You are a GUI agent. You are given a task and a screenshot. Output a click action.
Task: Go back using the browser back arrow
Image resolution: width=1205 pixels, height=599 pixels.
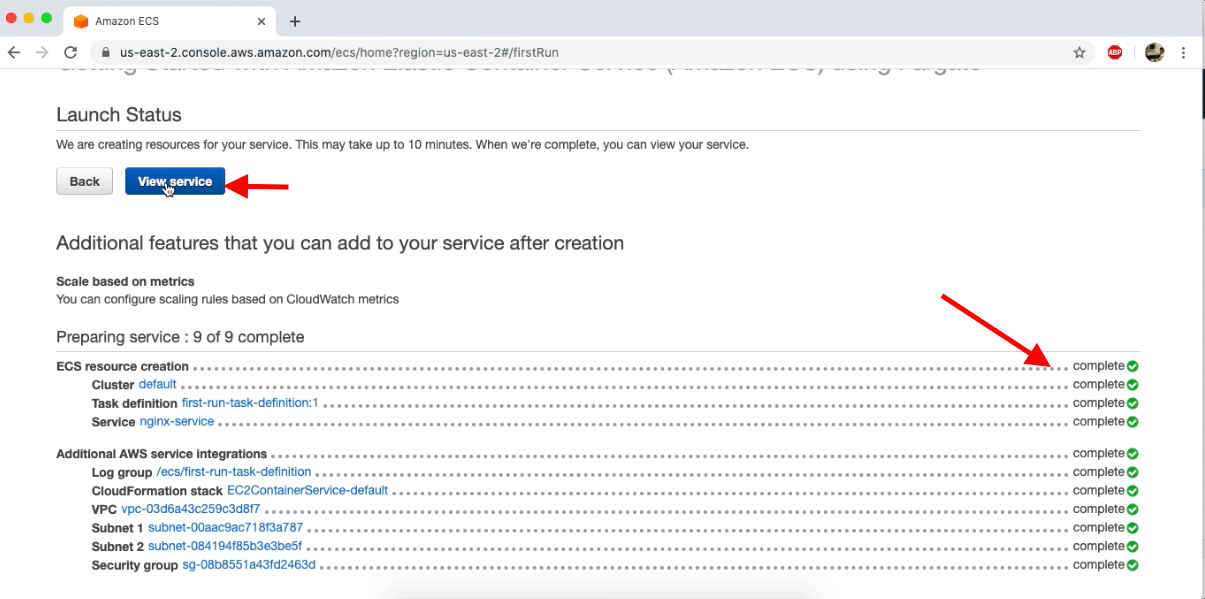click(x=16, y=52)
